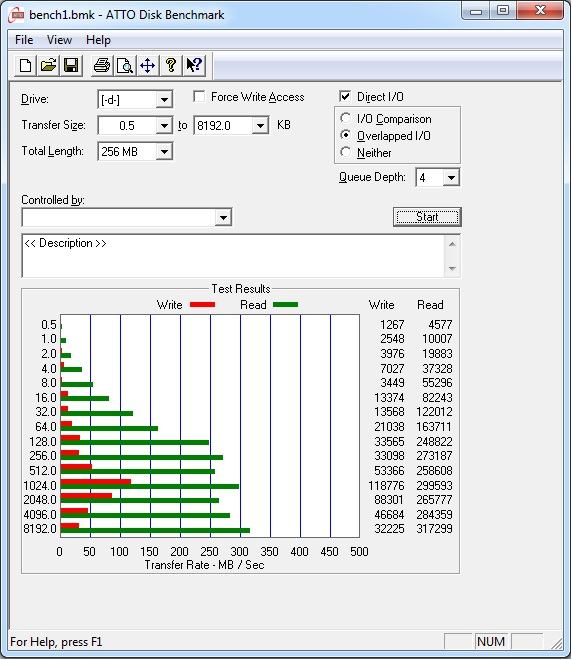Click the Write column header in results
572x660 pixels.
coord(381,305)
